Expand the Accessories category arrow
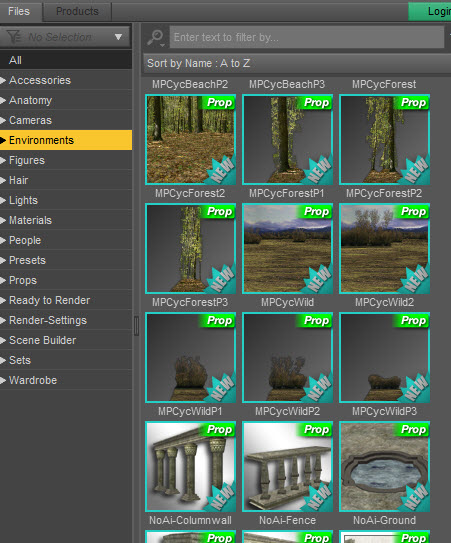The image size is (451, 543). point(3,80)
